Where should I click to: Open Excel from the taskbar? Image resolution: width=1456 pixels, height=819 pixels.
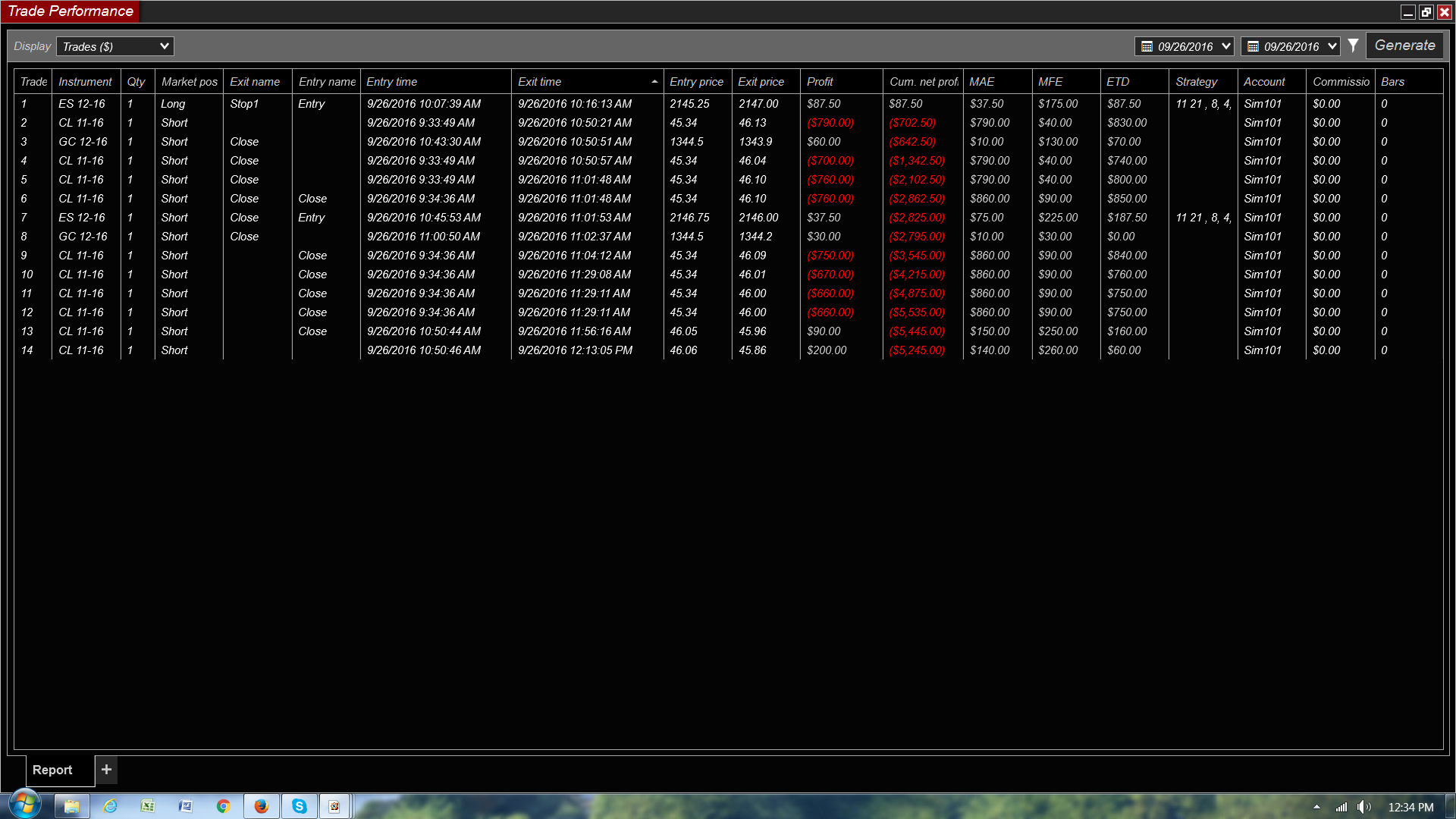(x=147, y=806)
